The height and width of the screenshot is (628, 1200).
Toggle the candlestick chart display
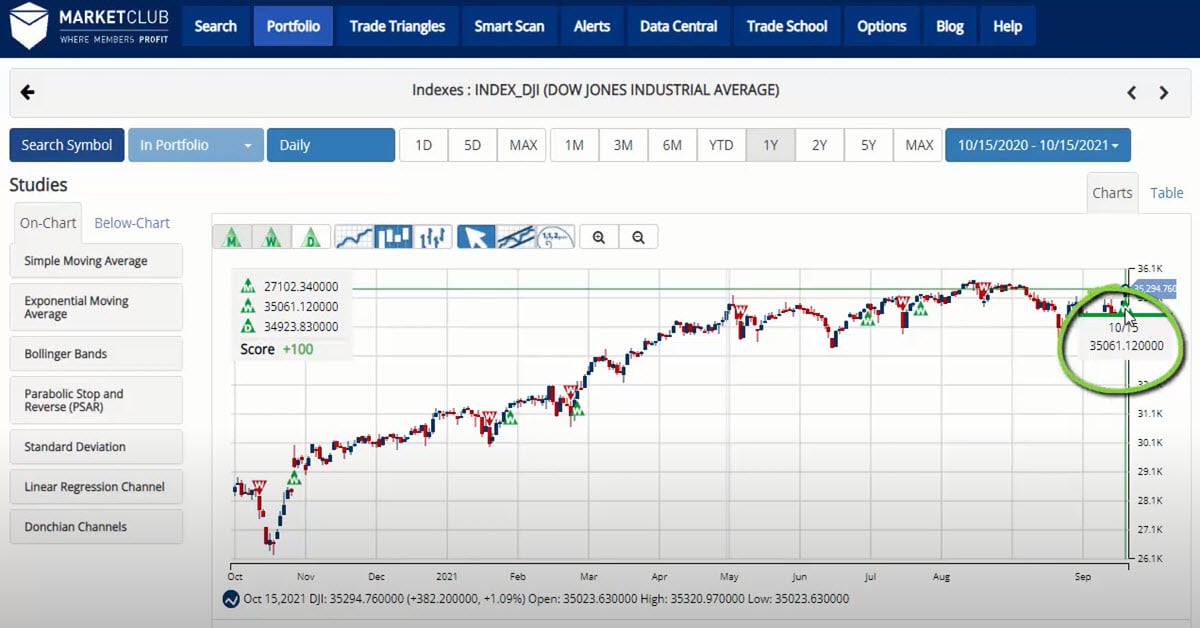395,237
